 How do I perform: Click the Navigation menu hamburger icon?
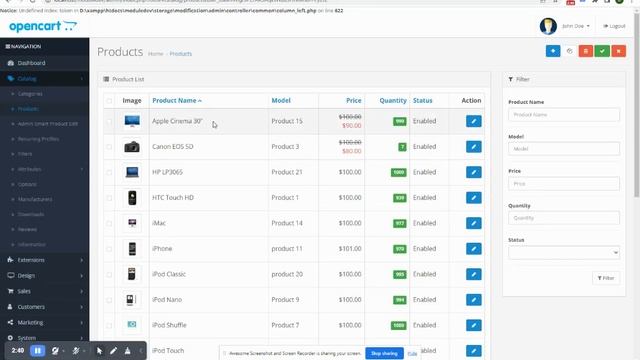[7, 47]
